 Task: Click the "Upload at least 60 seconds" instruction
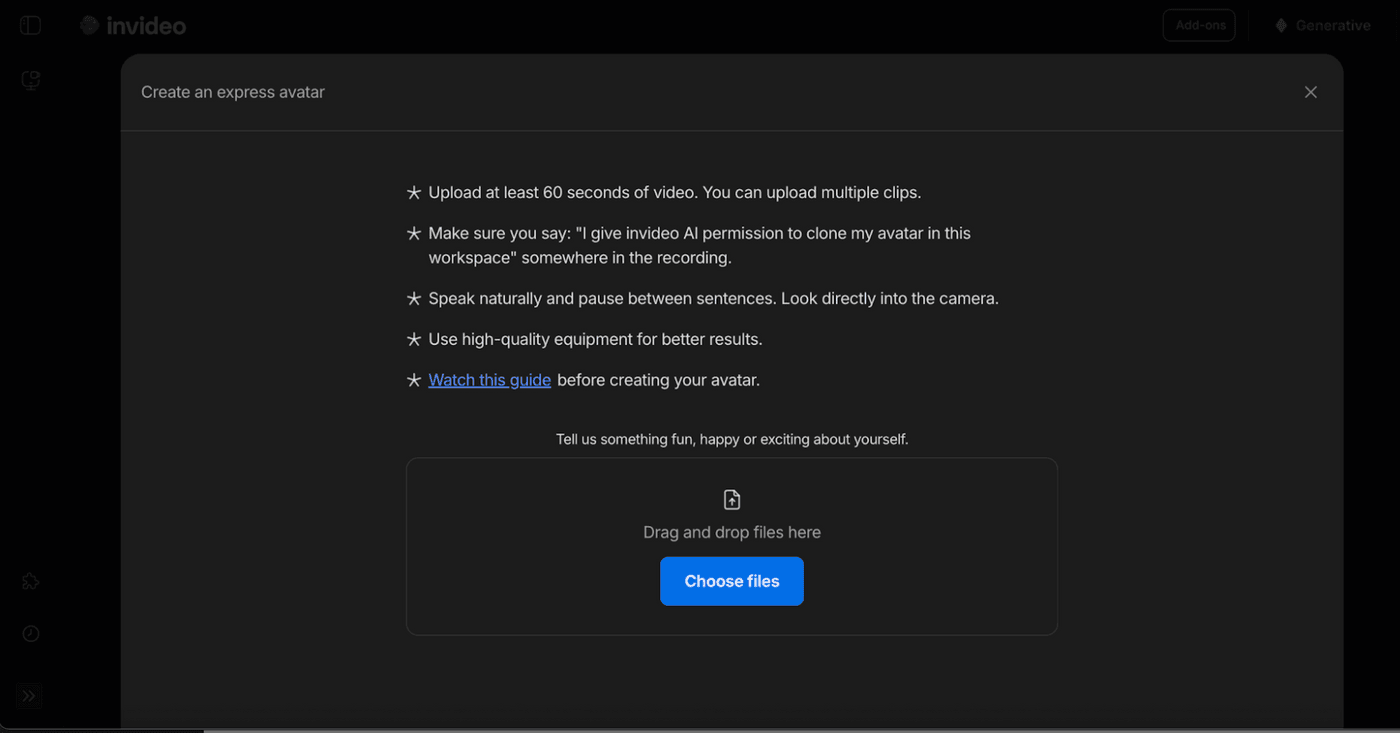tap(674, 192)
